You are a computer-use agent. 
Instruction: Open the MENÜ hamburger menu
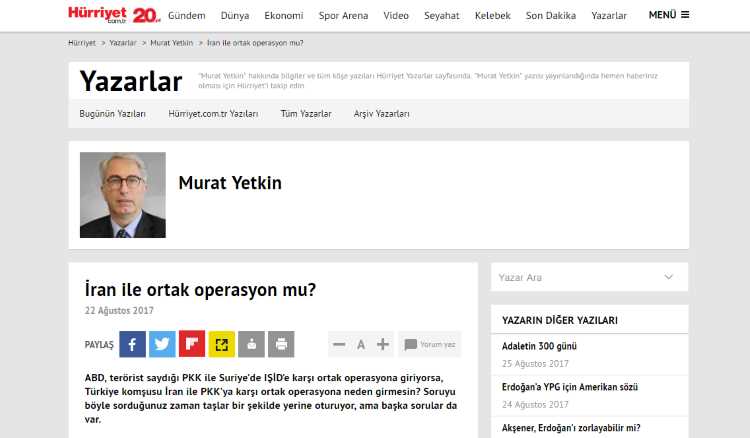tap(668, 15)
